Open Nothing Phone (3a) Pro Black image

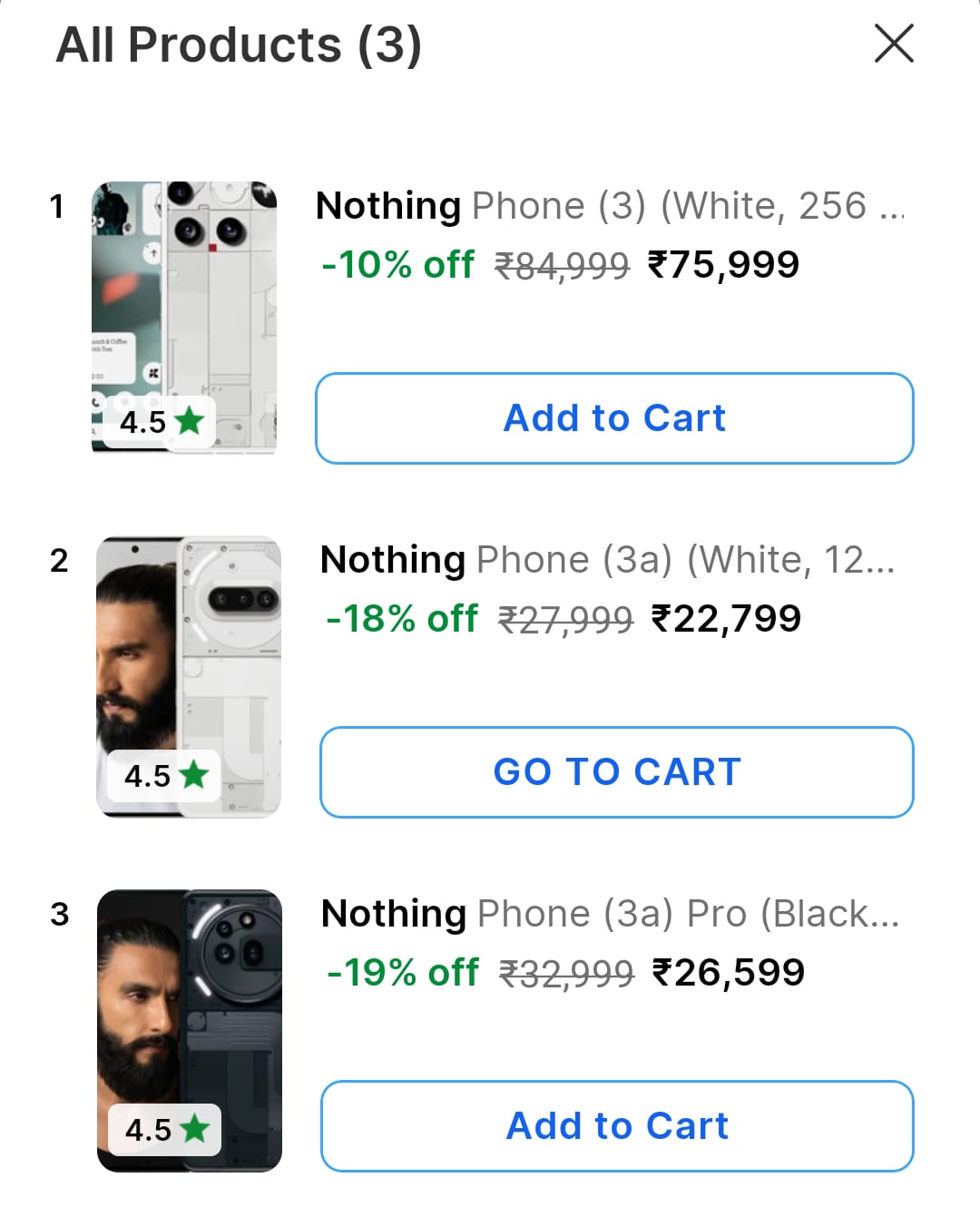189,1007
